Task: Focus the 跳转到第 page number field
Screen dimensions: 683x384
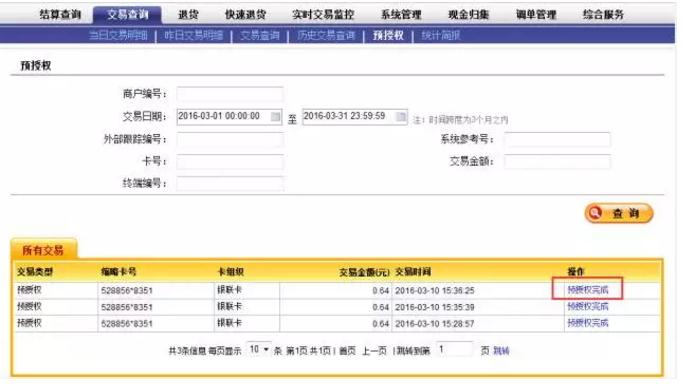Action: pos(454,350)
